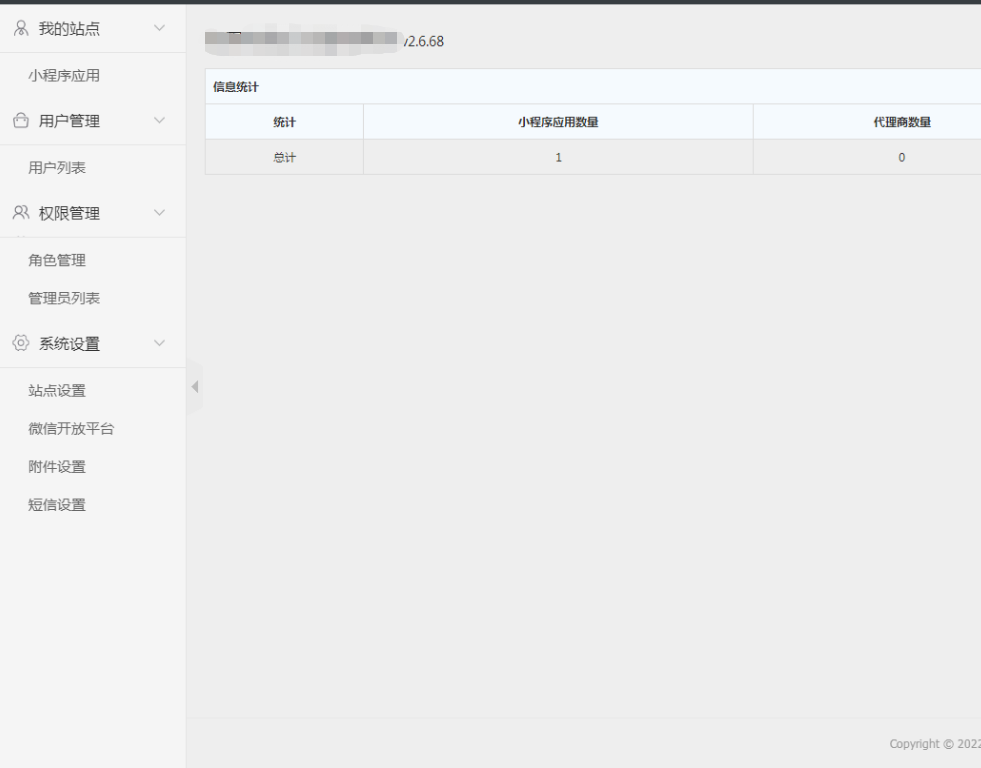The image size is (981, 768).
Task: Click the 信息统计 panel title
Action: (x=236, y=87)
